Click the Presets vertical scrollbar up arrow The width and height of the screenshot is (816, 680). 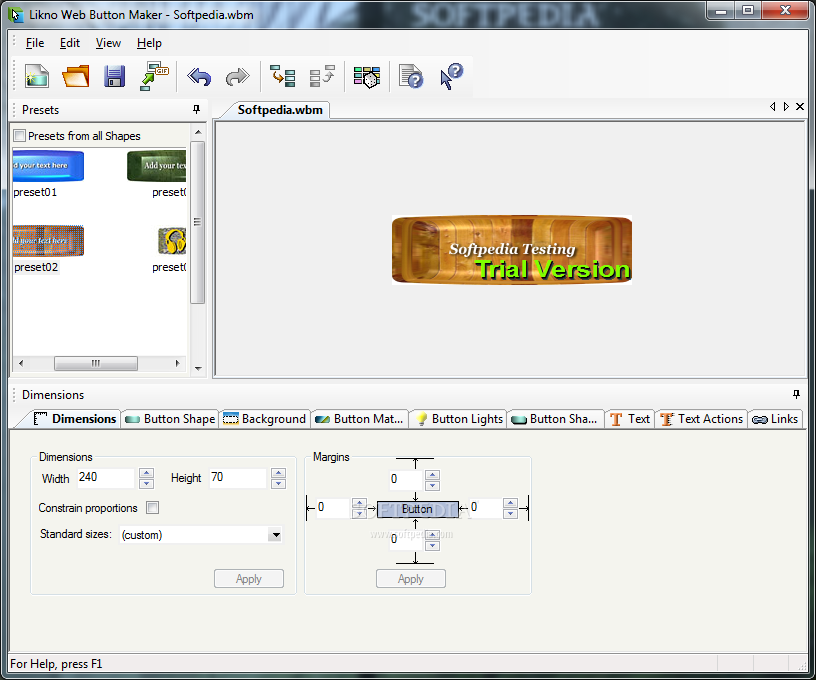pyautogui.click(x=198, y=132)
